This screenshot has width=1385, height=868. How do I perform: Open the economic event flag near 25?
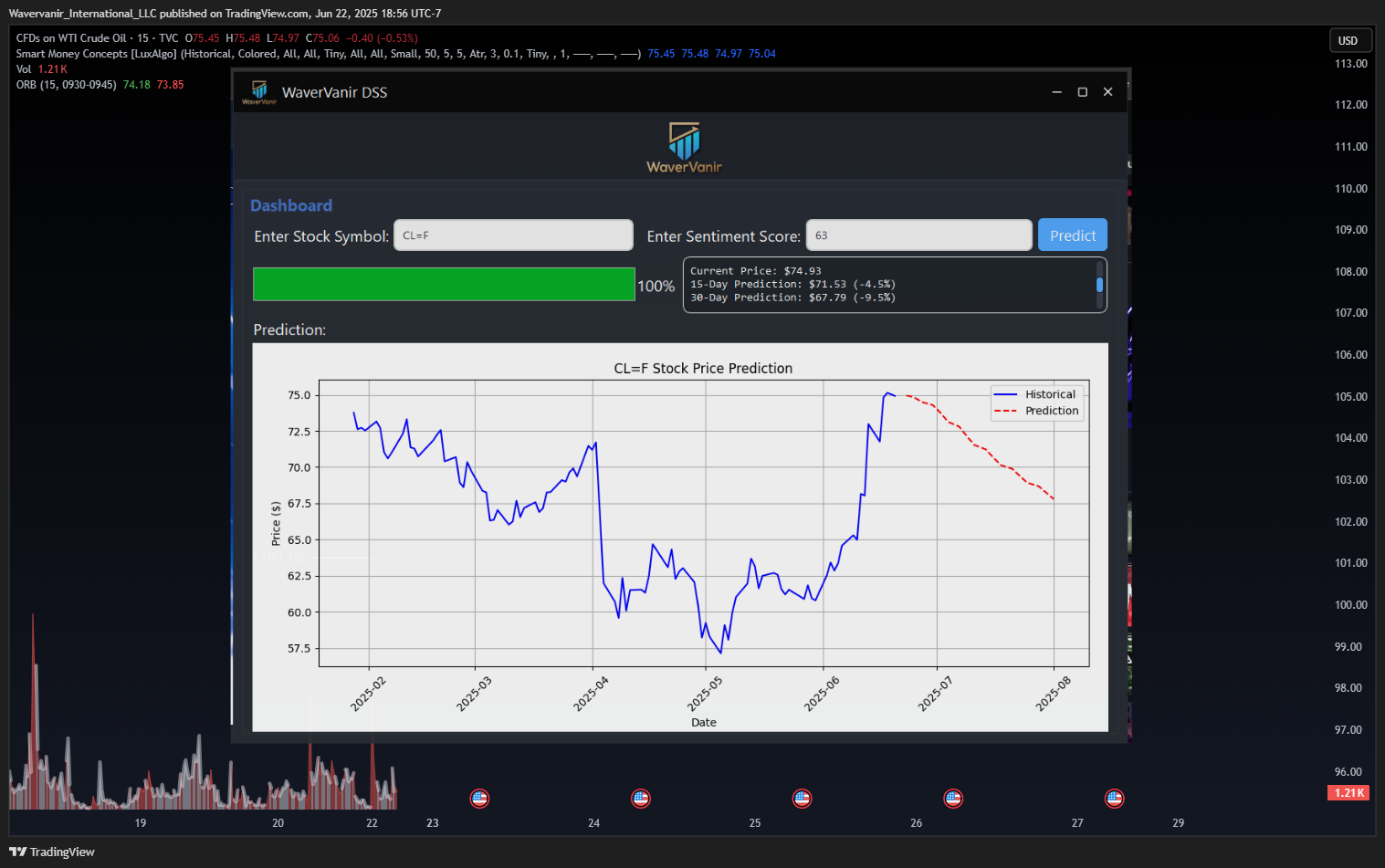pos(802,799)
